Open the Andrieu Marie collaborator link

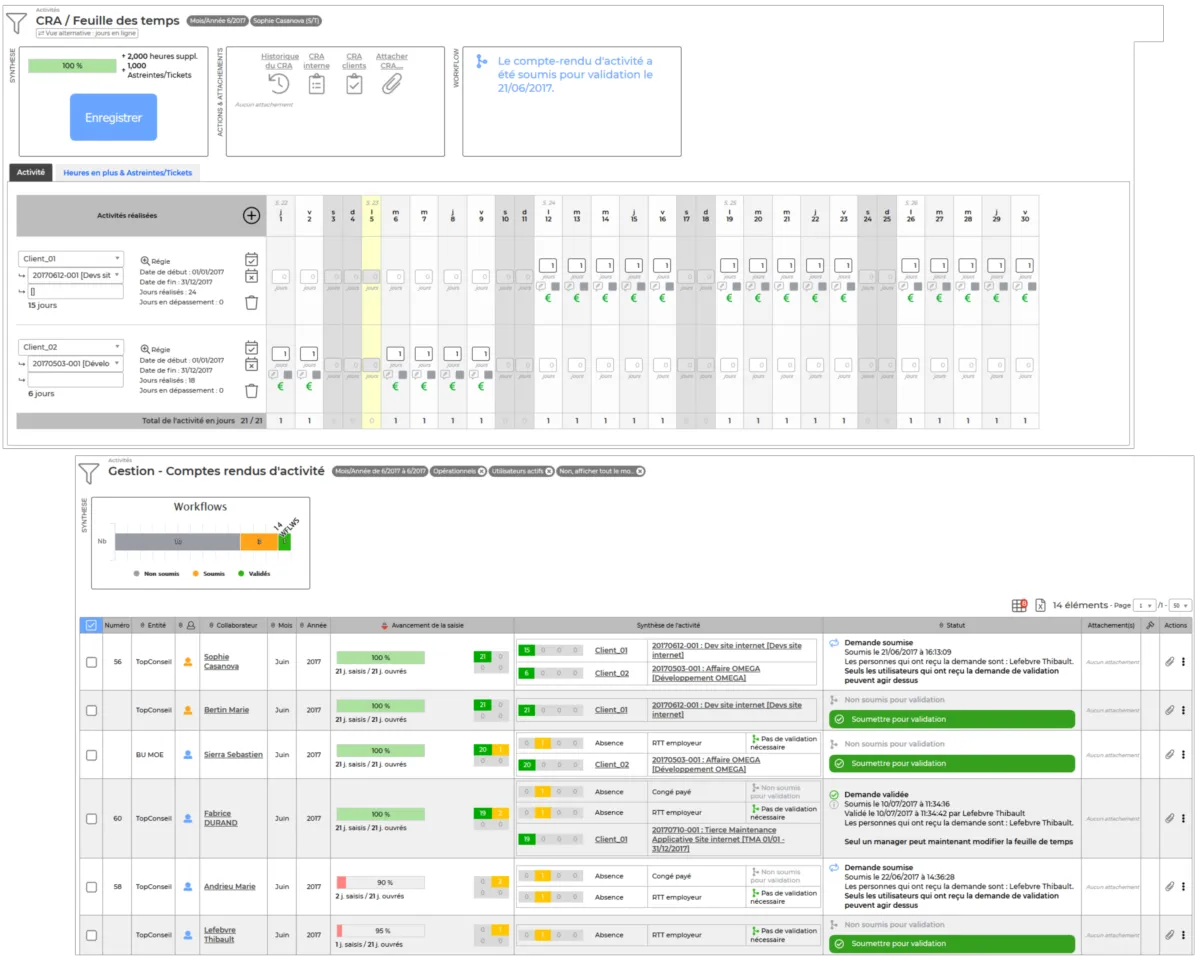[x=230, y=886]
